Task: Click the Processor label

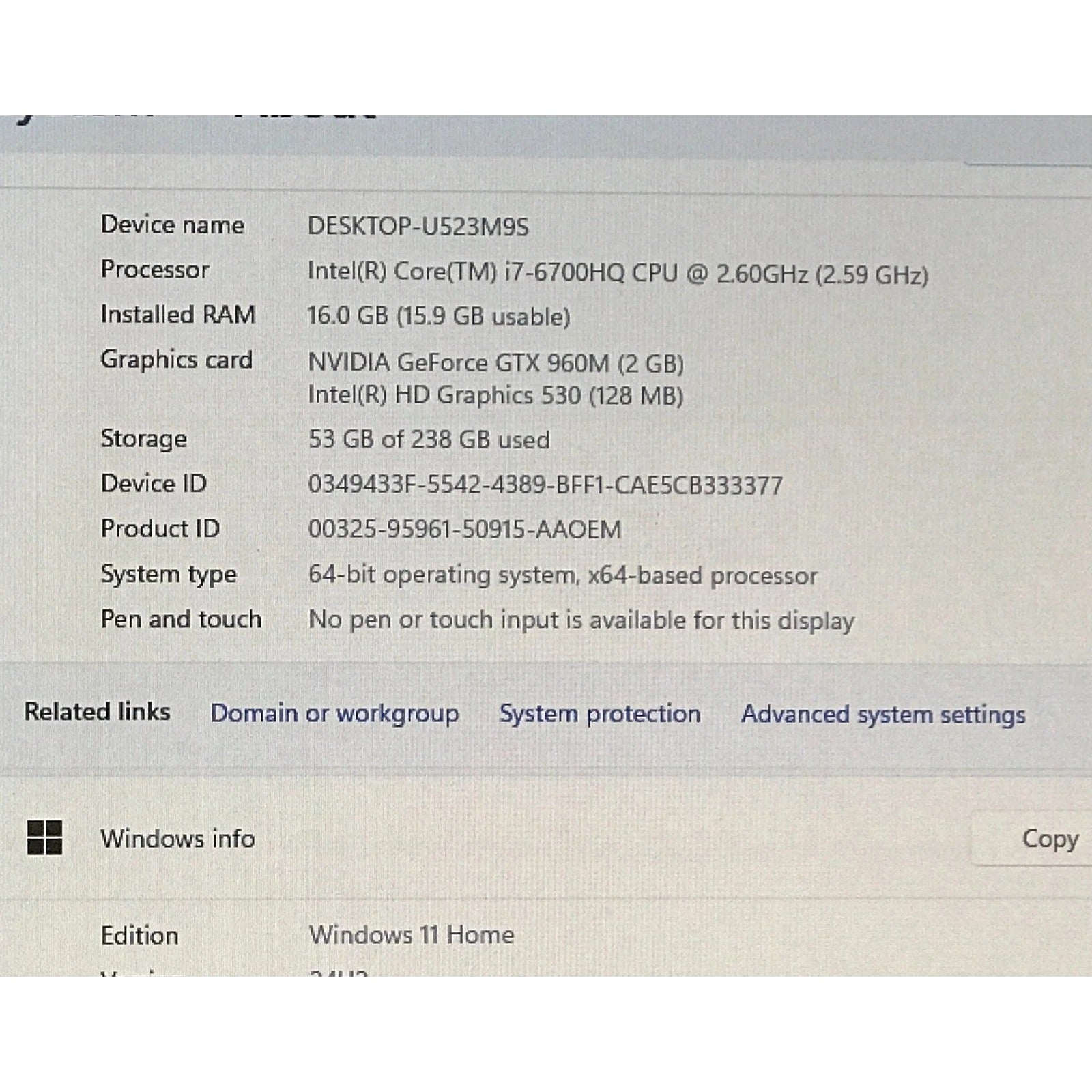Action: coord(155,270)
